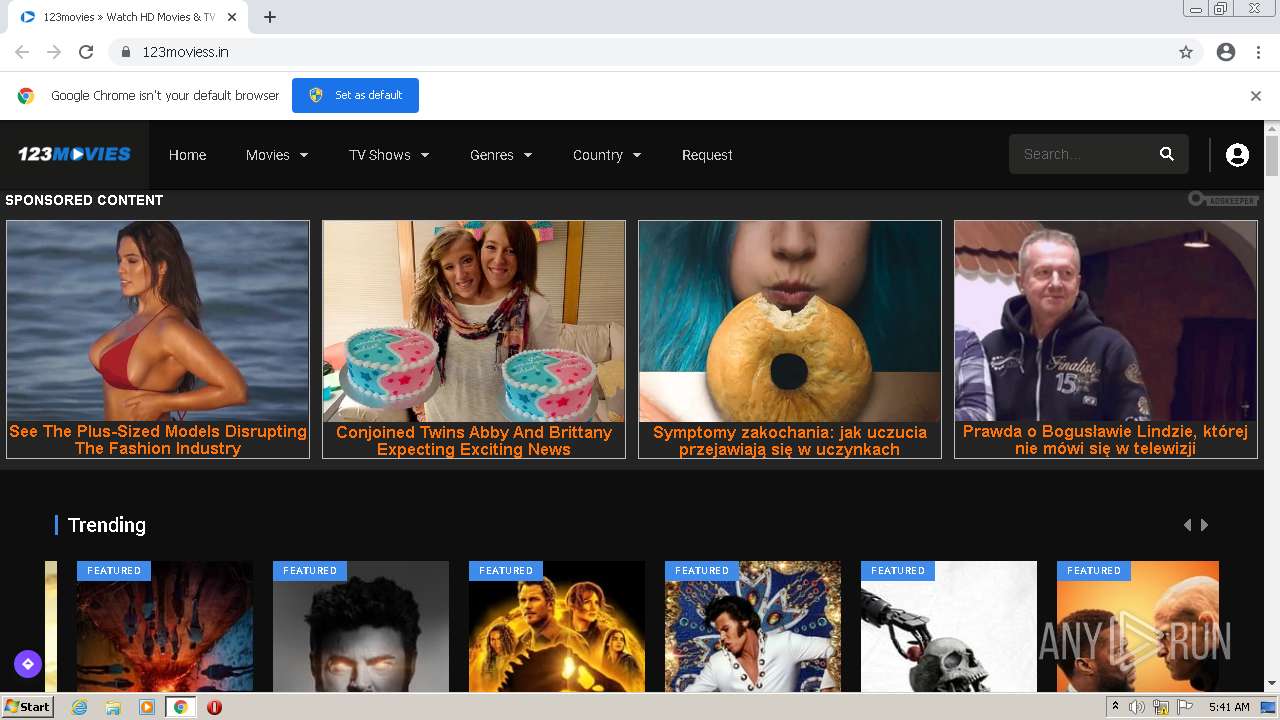This screenshot has width=1280, height=720.
Task: Expand the Country dropdown
Action: click(607, 155)
